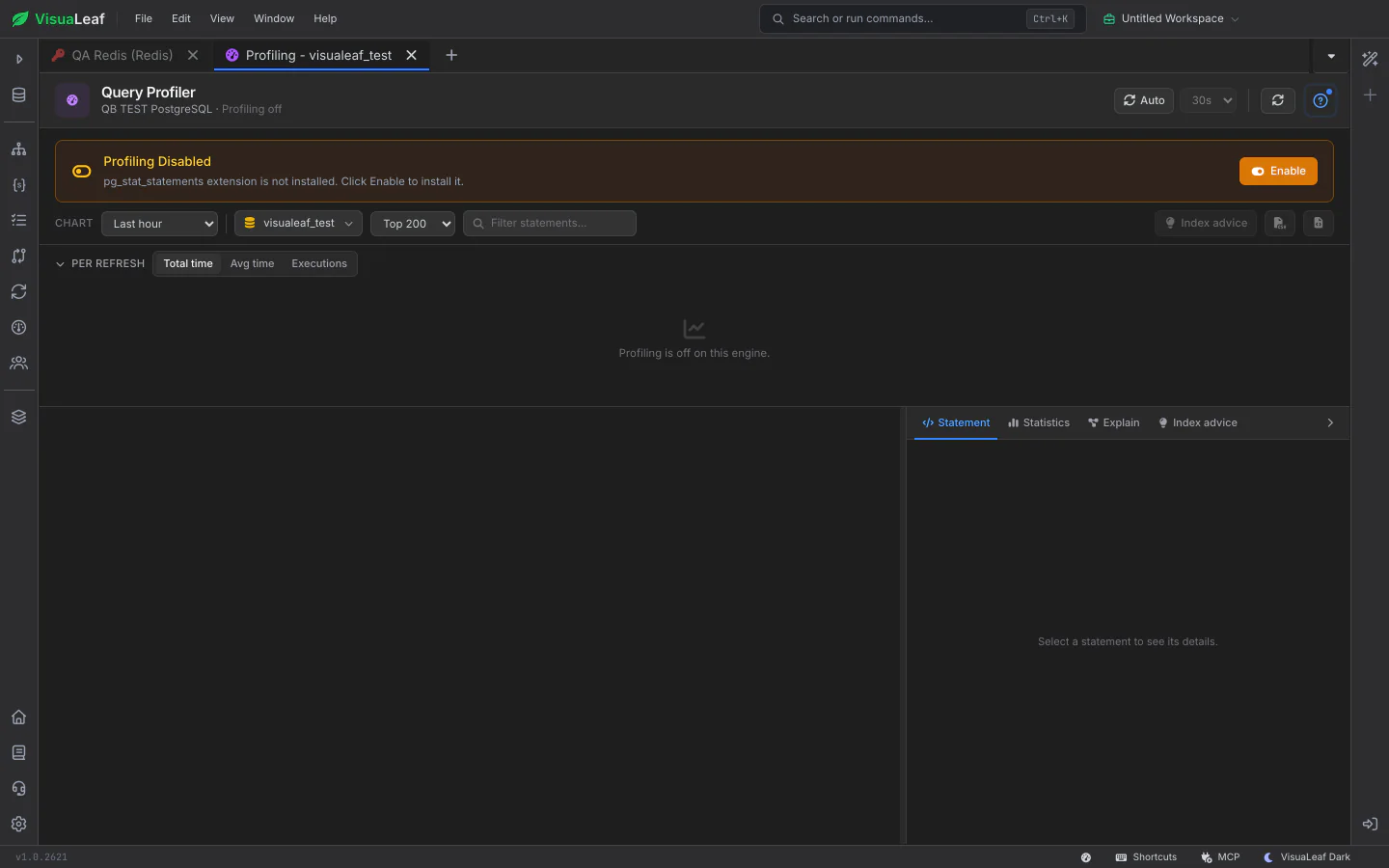Viewport: 1389px width, 868px height.
Task: Open the gauge monitoring sidebar icon
Action: click(18, 328)
